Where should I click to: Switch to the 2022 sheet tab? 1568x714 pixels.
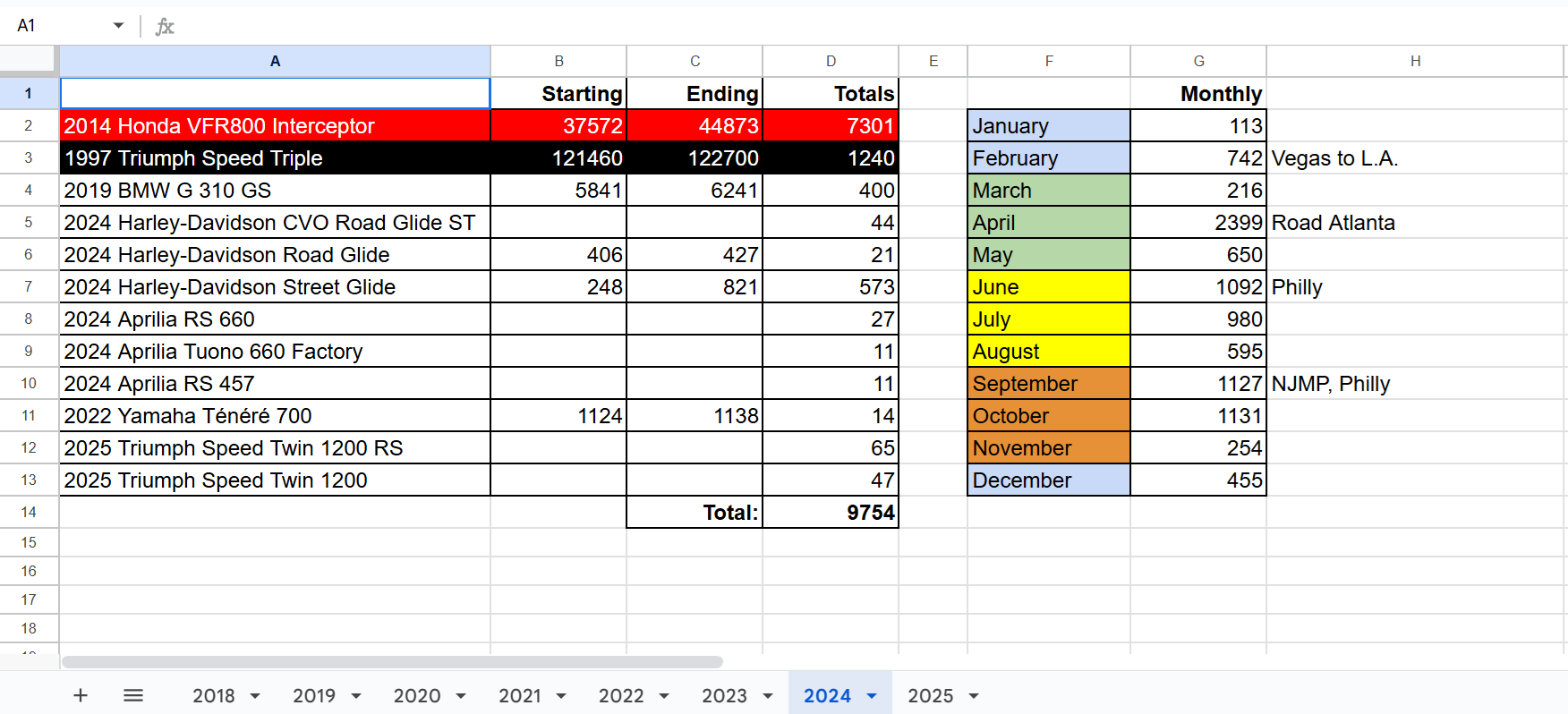[621, 696]
